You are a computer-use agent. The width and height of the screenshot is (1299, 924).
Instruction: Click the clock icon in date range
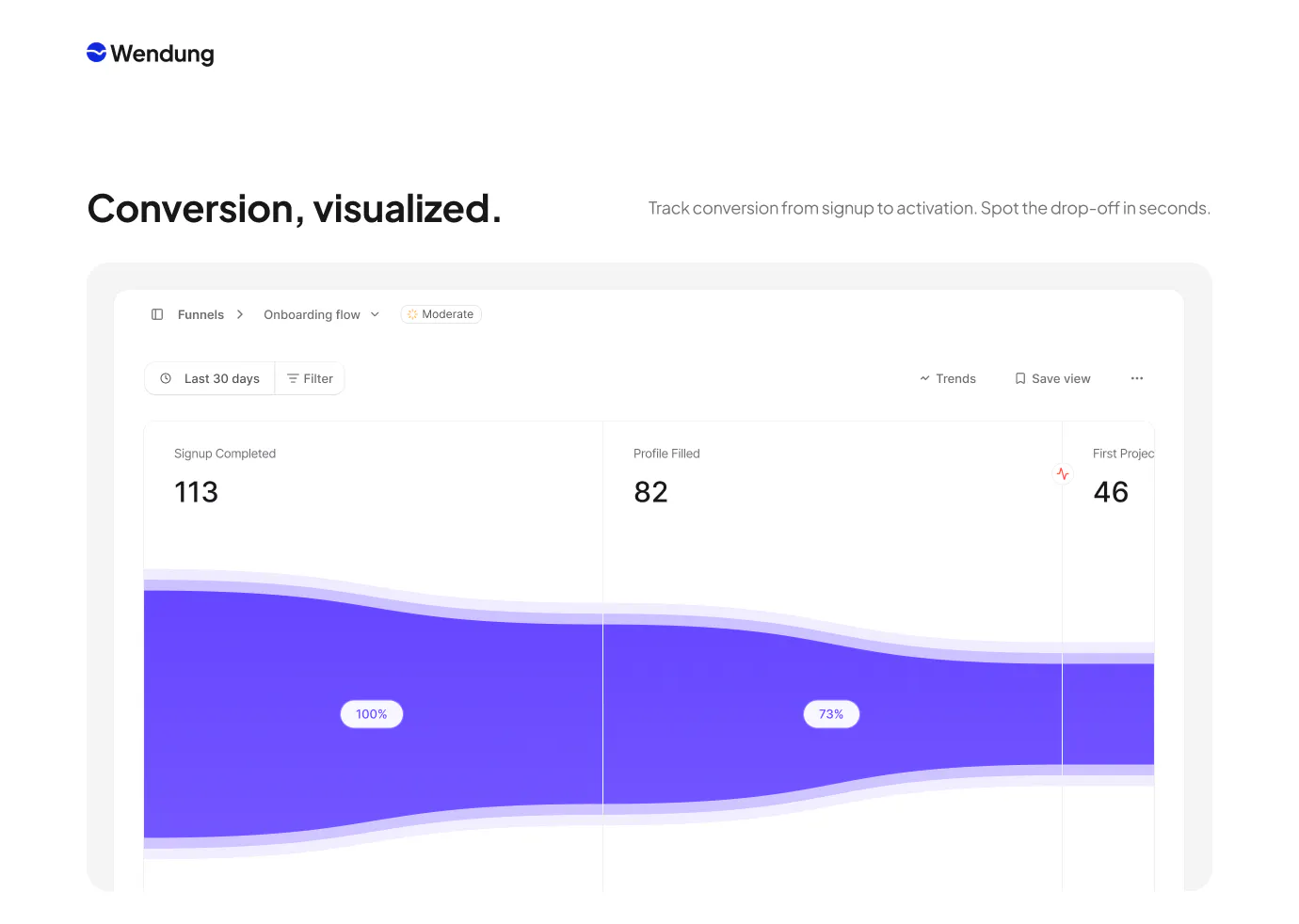coord(166,378)
